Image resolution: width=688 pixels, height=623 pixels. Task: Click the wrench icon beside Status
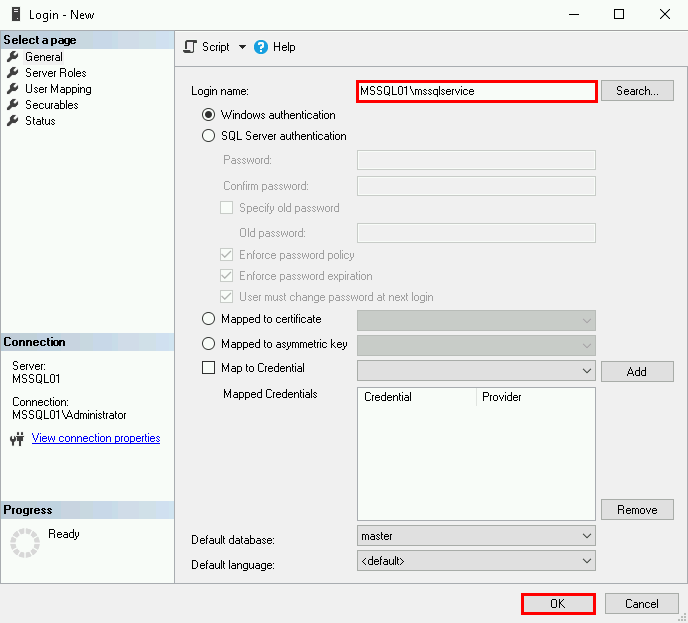(13, 121)
